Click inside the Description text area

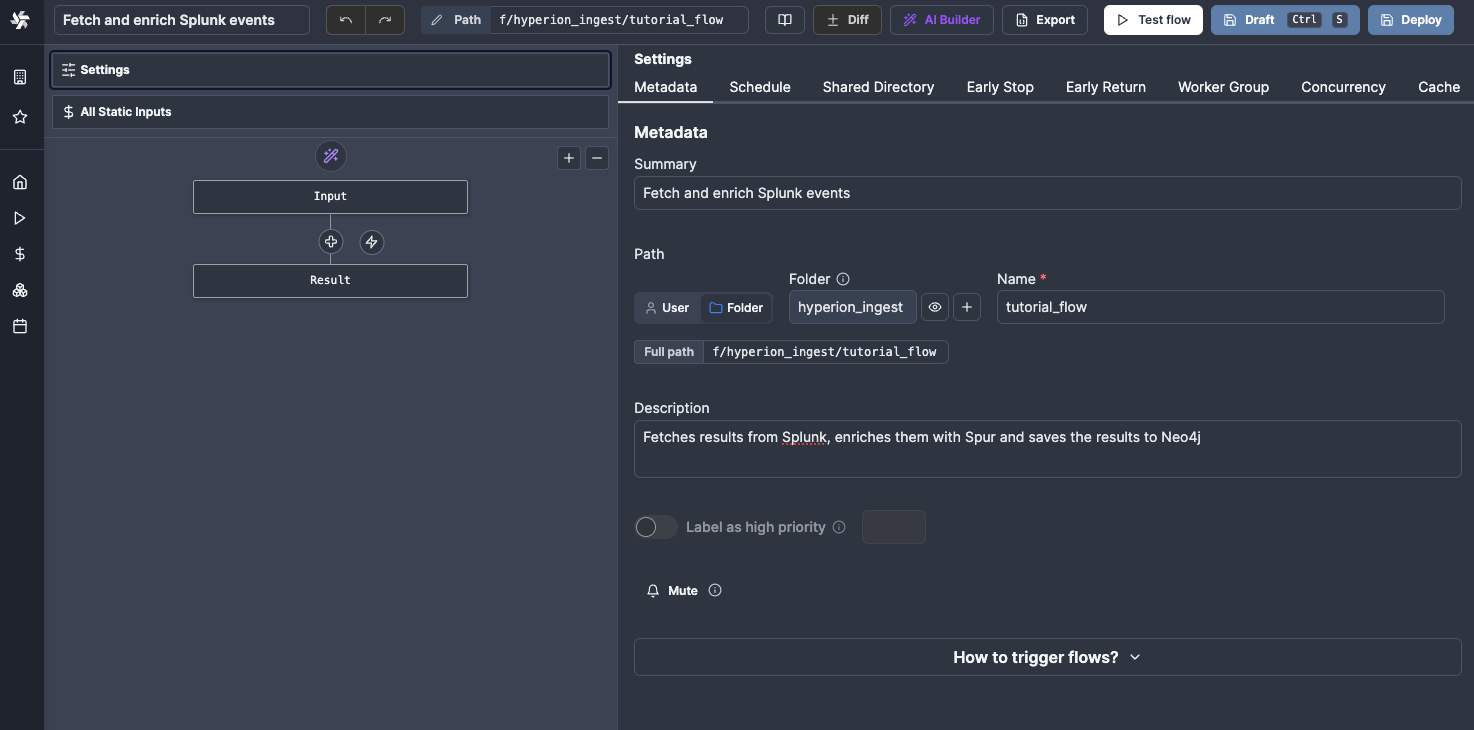[1047, 449]
